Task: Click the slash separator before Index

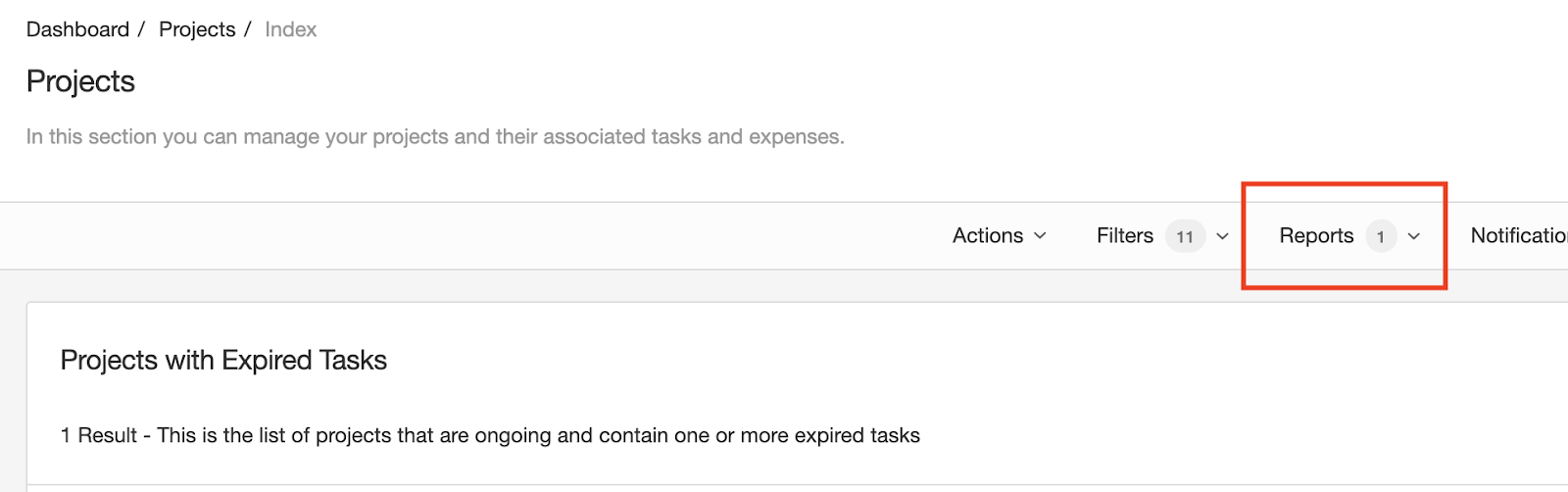Action: coord(248,29)
